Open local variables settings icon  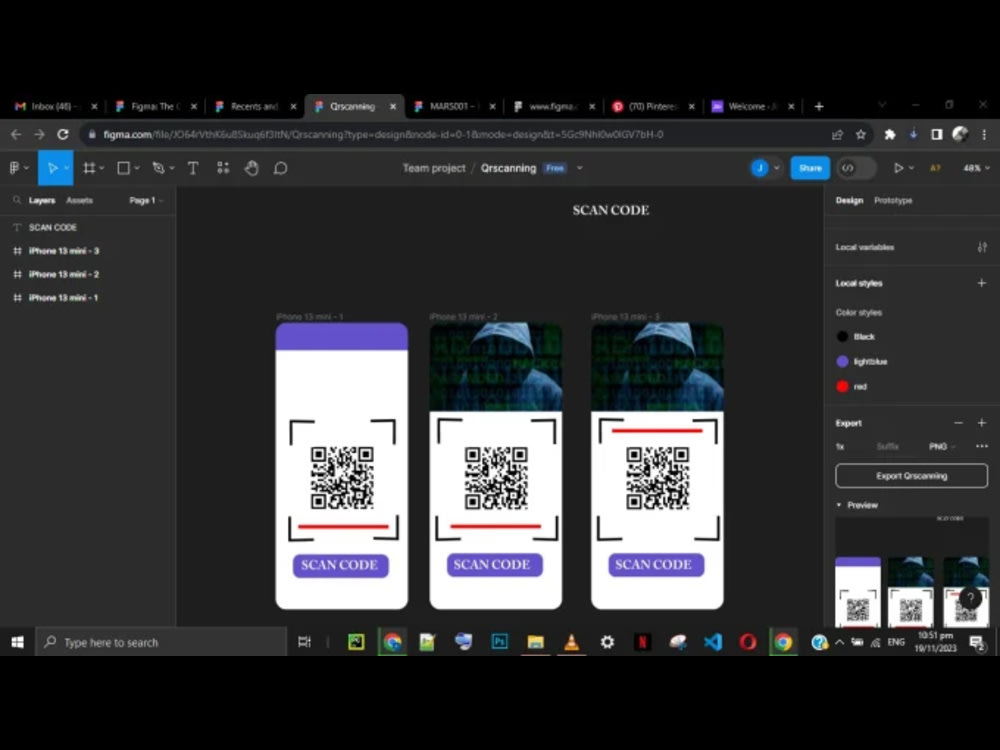(982, 247)
